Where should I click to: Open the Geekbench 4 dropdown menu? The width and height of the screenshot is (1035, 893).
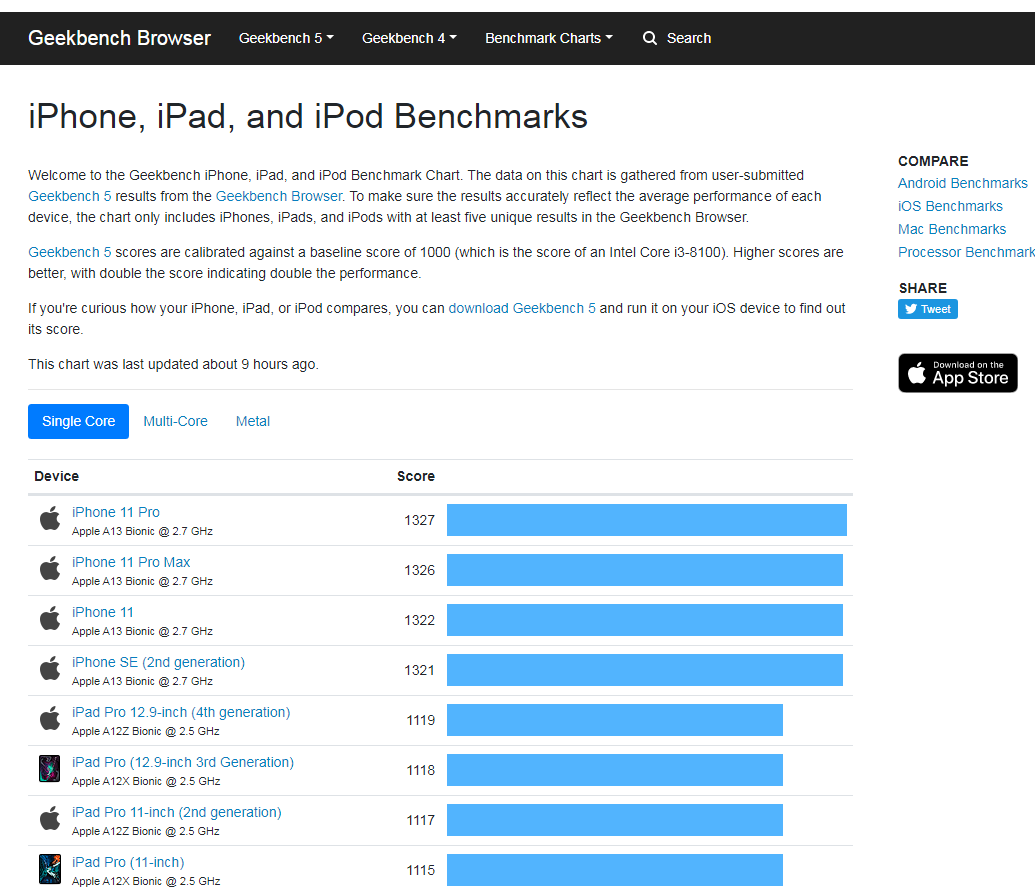point(409,38)
